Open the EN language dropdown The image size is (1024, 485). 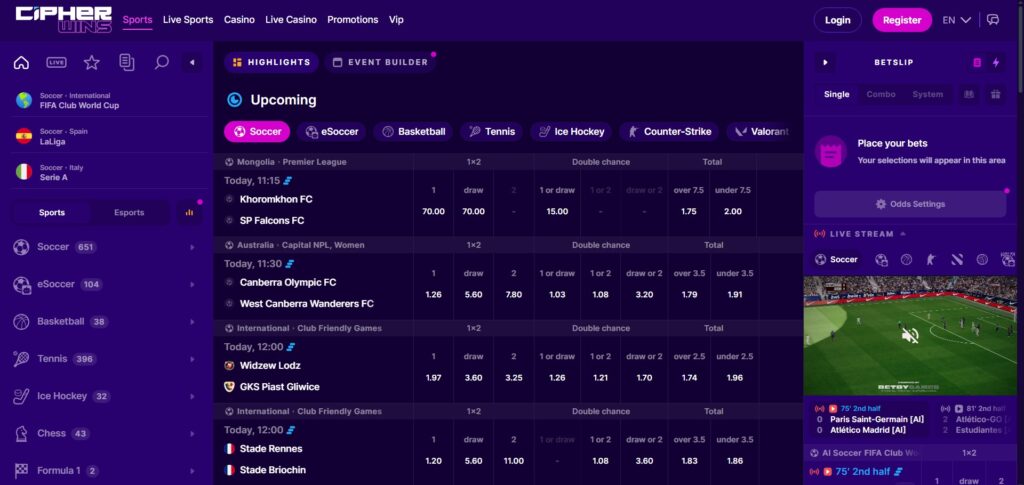pyautogui.click(x=957, y=20)
